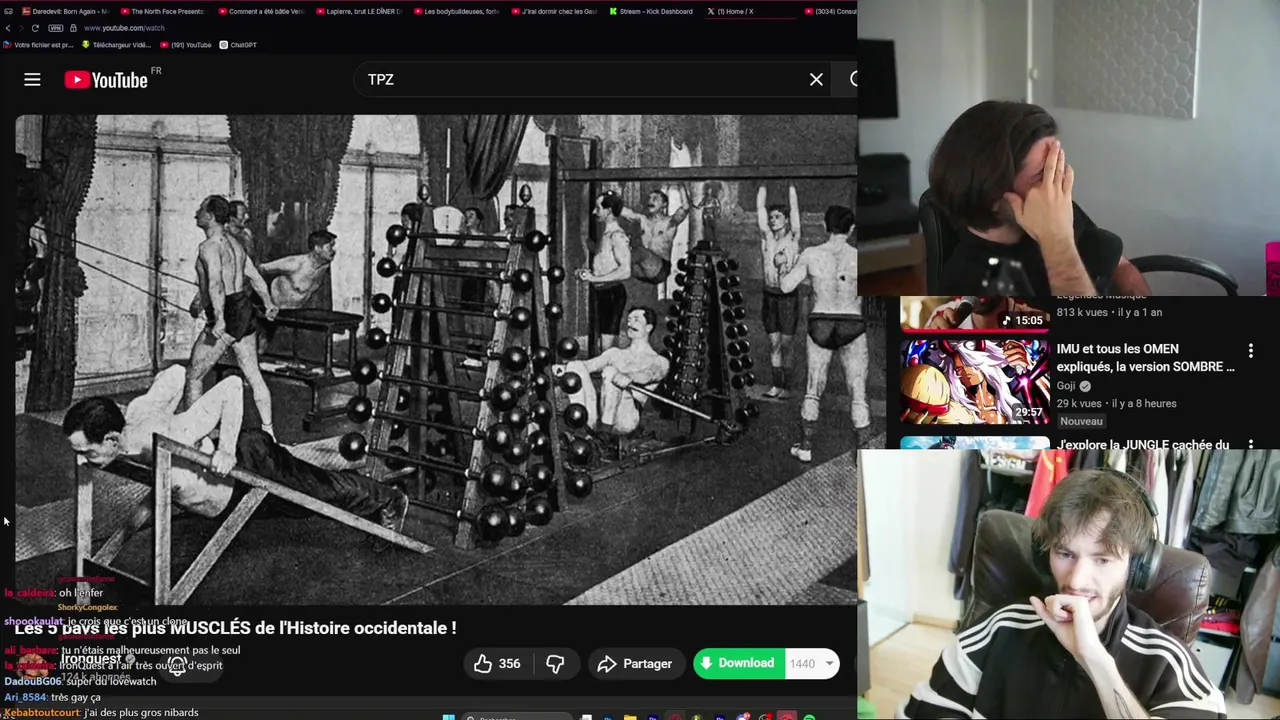1280x720 pixels.
Task: Switch to the Comment a été bâtie Venise tab
Action: (x=260, y=11)
